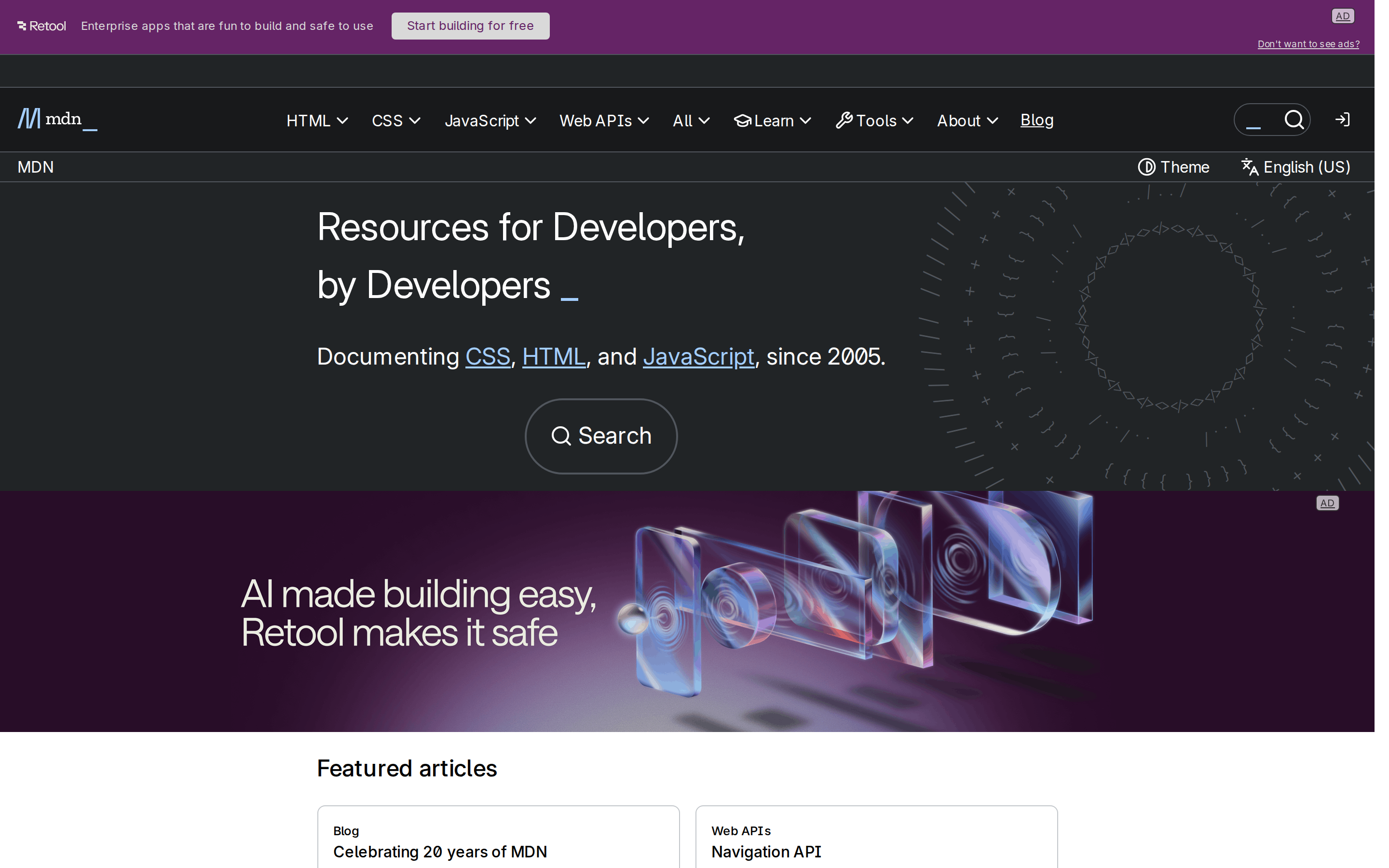Viewport: 1389px width, 868px height.
Task: Expand the Learn menu
Action: [772, 121]
